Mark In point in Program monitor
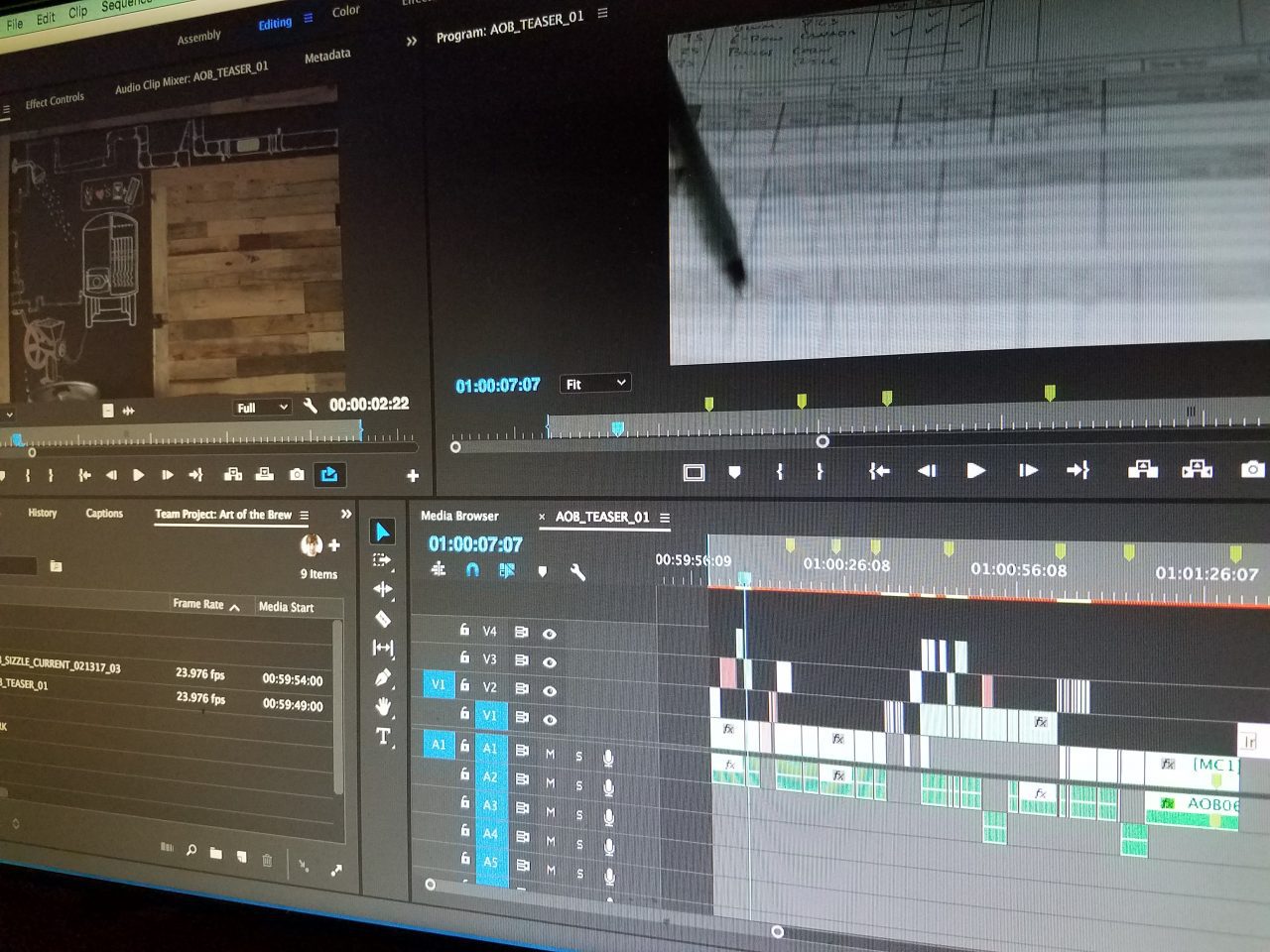Image resolution: width=1270 pixels, height=952 pixels. [x=780, y=472]
